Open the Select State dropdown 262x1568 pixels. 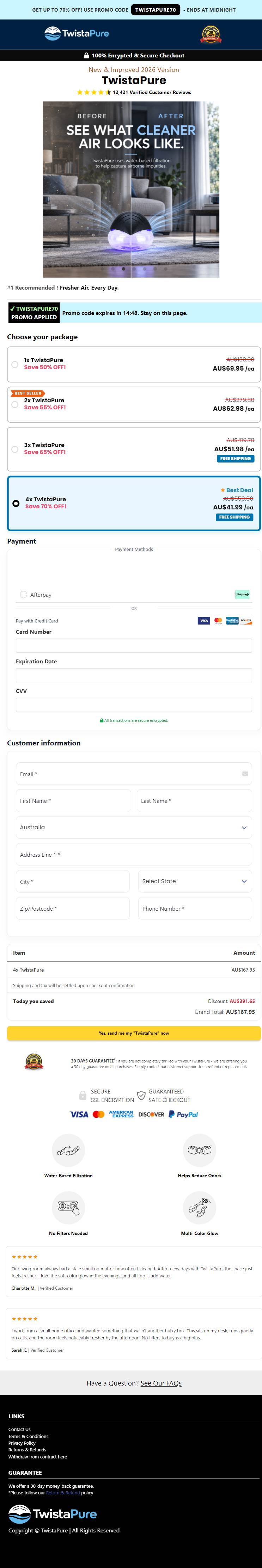(x=195, y=881)
